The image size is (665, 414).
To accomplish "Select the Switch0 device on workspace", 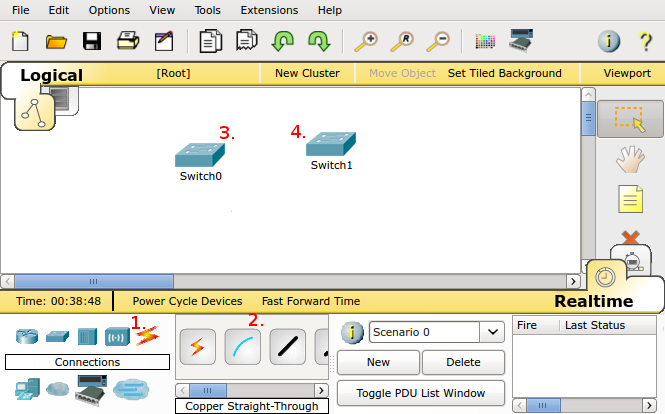I will 200,155.
